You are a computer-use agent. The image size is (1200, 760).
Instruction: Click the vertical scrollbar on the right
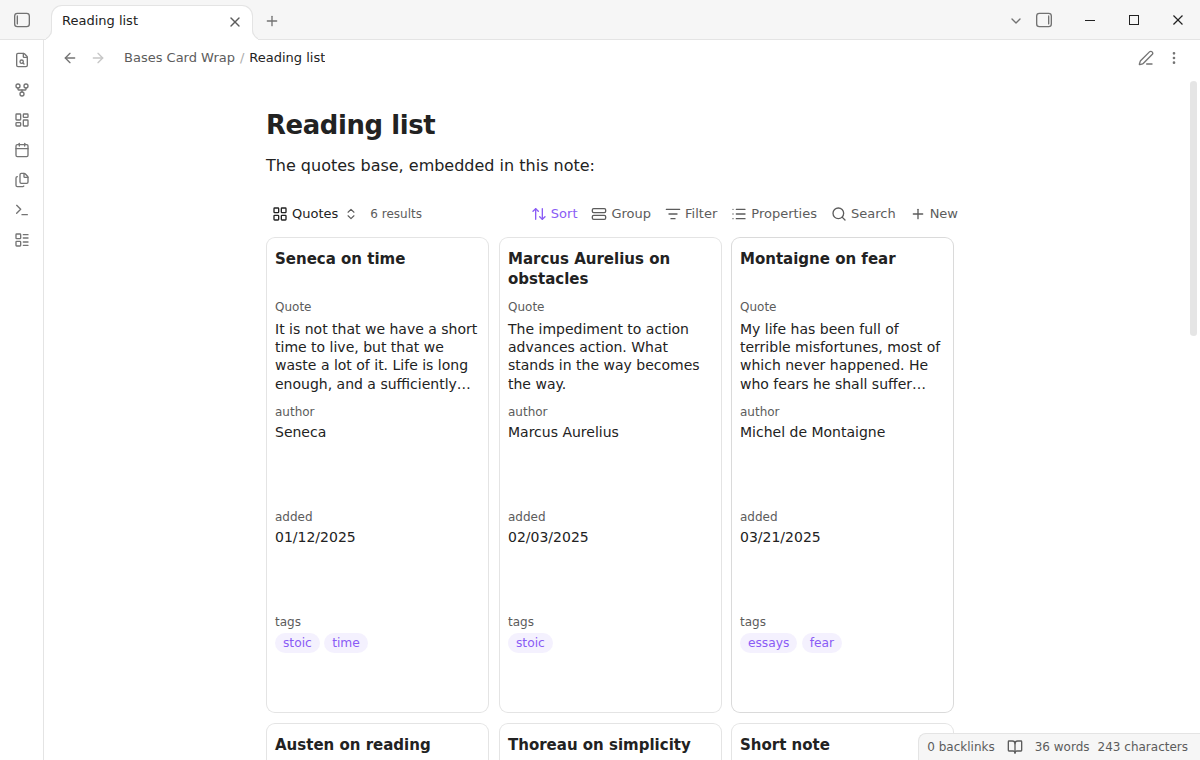(x=1193, y=208)
